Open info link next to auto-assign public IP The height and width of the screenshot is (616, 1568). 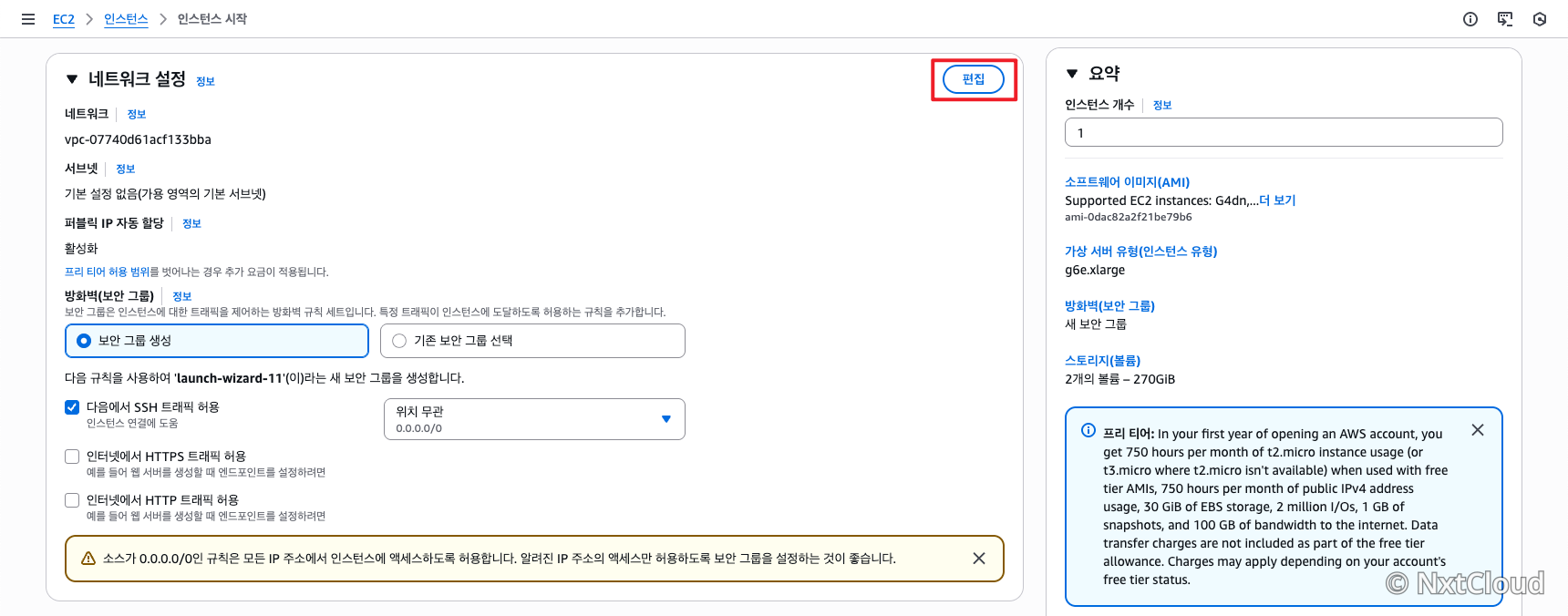pos(191,223)
